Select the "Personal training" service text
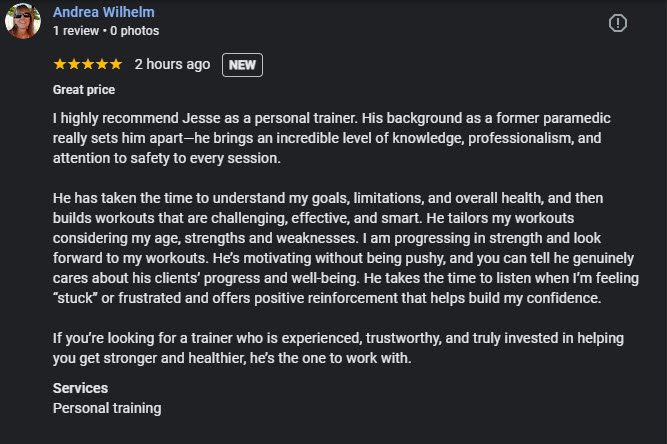Screen dimensions: 667x444 107,408
